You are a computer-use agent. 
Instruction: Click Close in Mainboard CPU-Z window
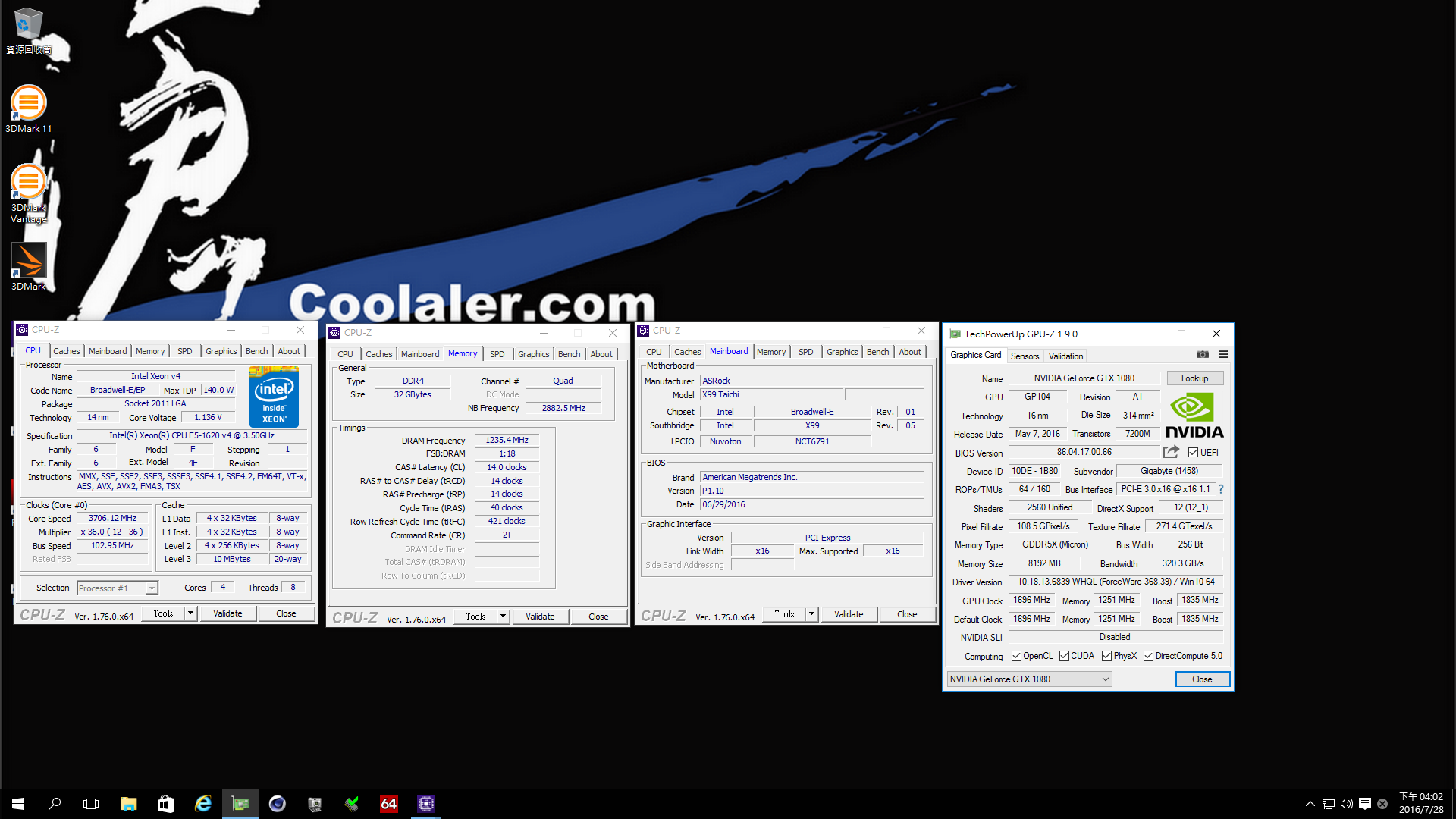tap(907, 614)
